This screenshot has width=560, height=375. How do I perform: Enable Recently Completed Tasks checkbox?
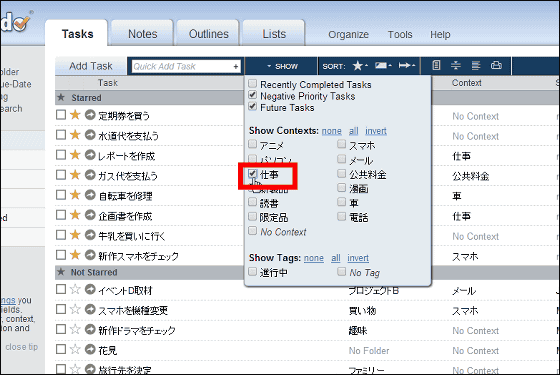(x=252, y=84)
